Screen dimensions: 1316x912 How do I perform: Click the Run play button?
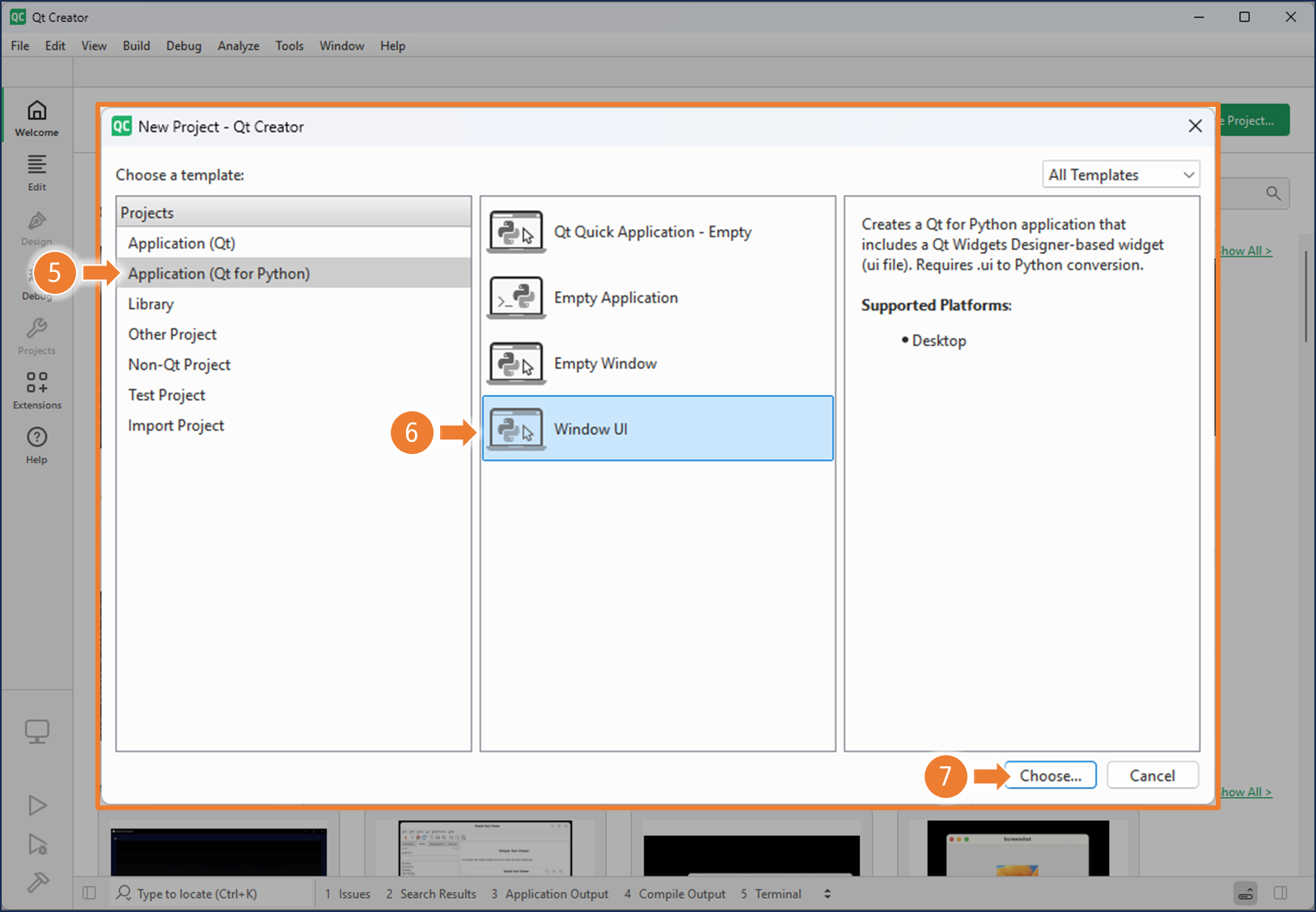coord(36,805)
